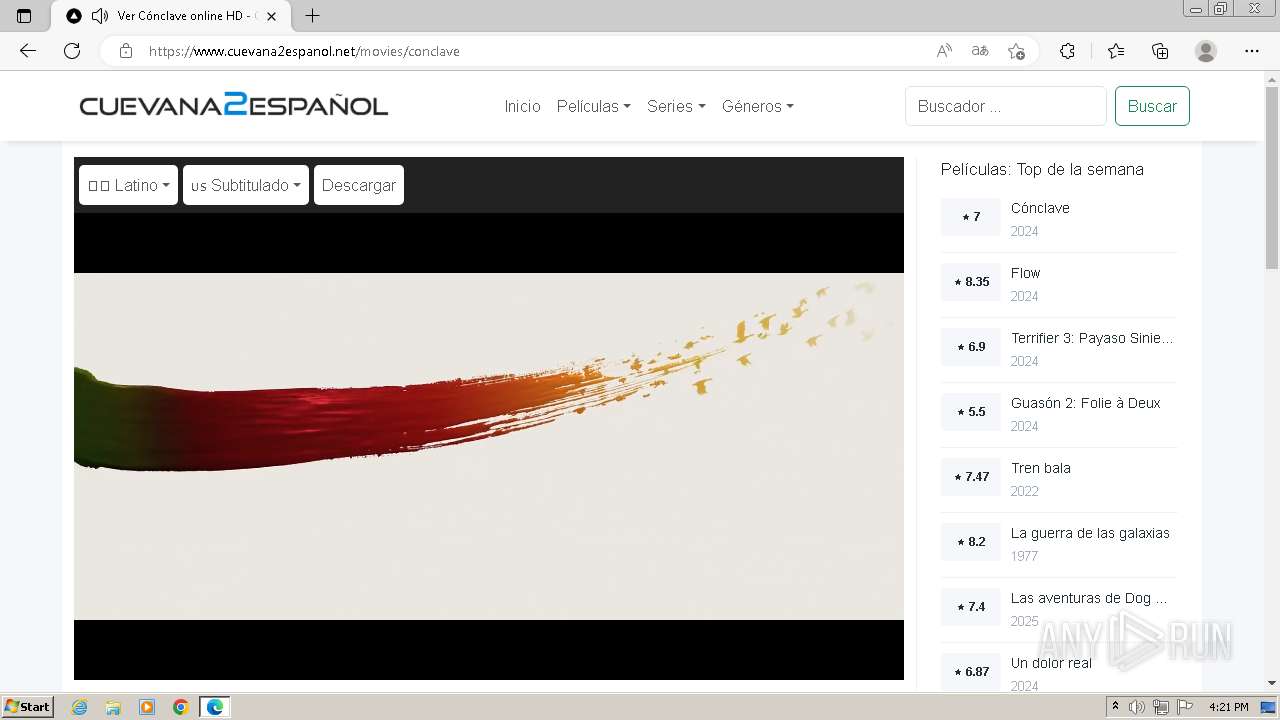Viewport: 1280px width, 720px height.
Task: Open Tren bala movie link
Action: tap(1040, 468)
